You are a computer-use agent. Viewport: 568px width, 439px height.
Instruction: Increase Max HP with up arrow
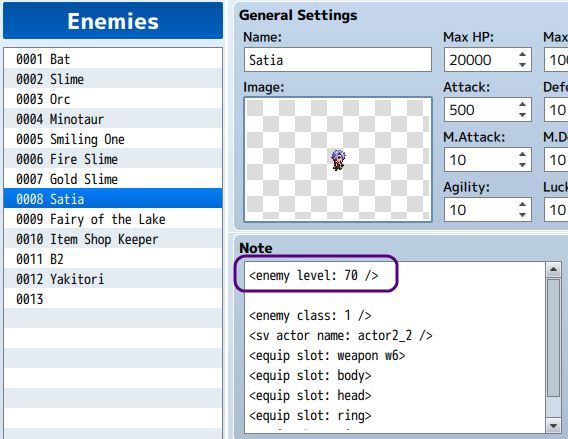tap(522, 55)
